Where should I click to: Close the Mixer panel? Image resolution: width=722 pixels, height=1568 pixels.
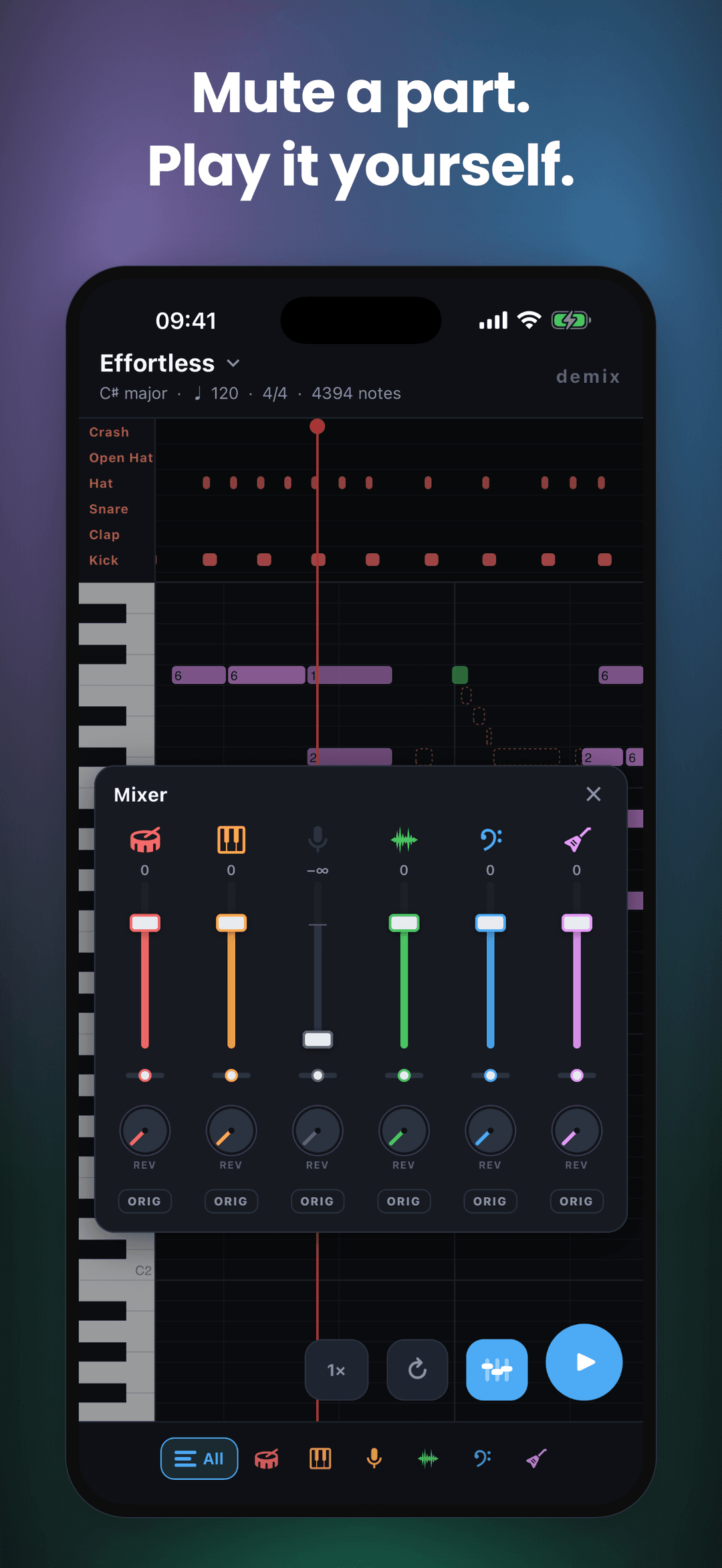point(593,794)
